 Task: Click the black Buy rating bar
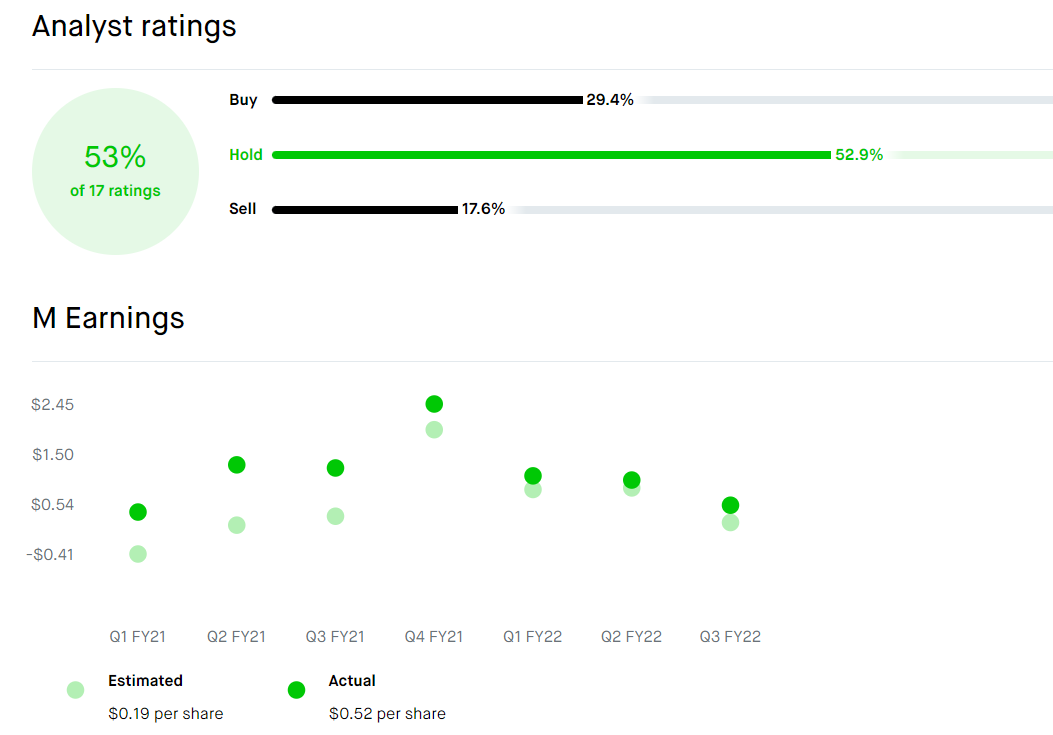point(426,100)
